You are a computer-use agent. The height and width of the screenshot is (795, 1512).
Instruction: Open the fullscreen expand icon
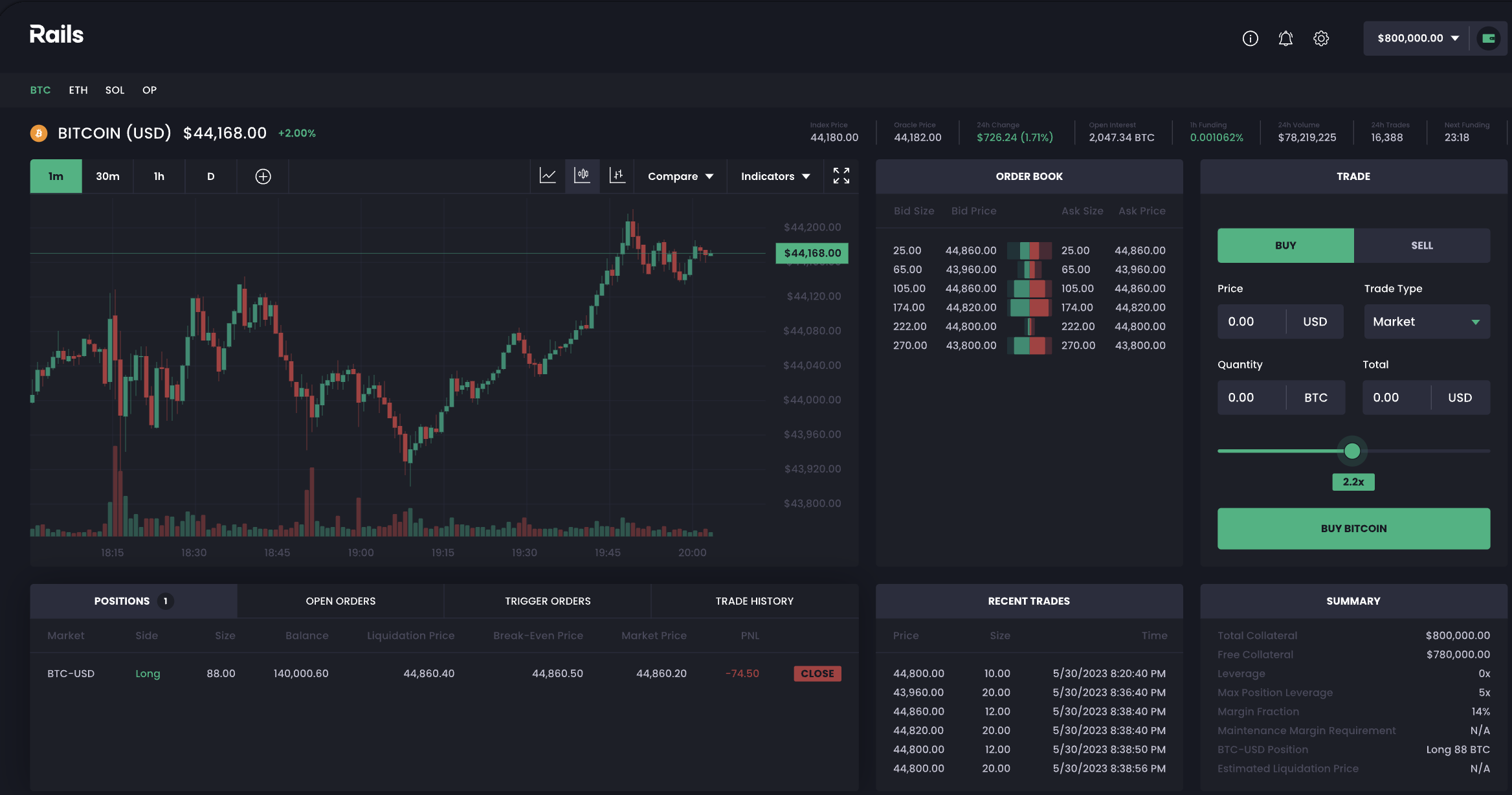tap(840, 176)
